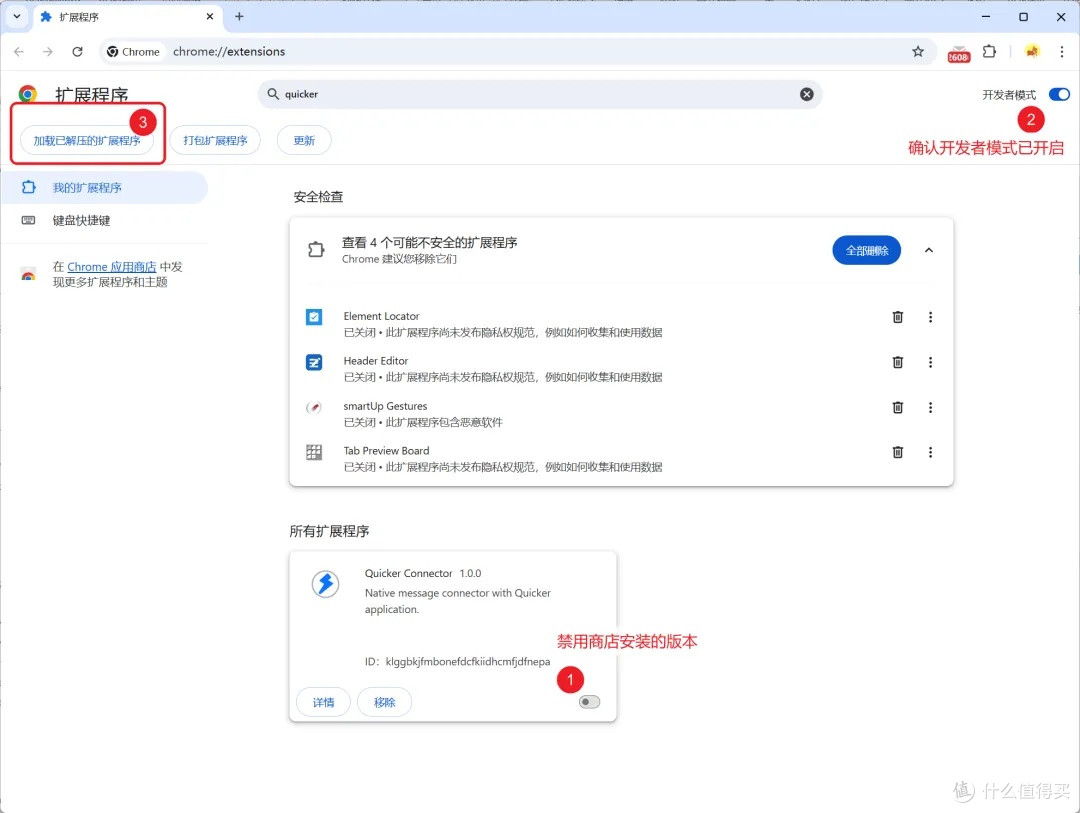Click the Chrome site info chip
This screenshot has height=813, width=1080.
134,52
